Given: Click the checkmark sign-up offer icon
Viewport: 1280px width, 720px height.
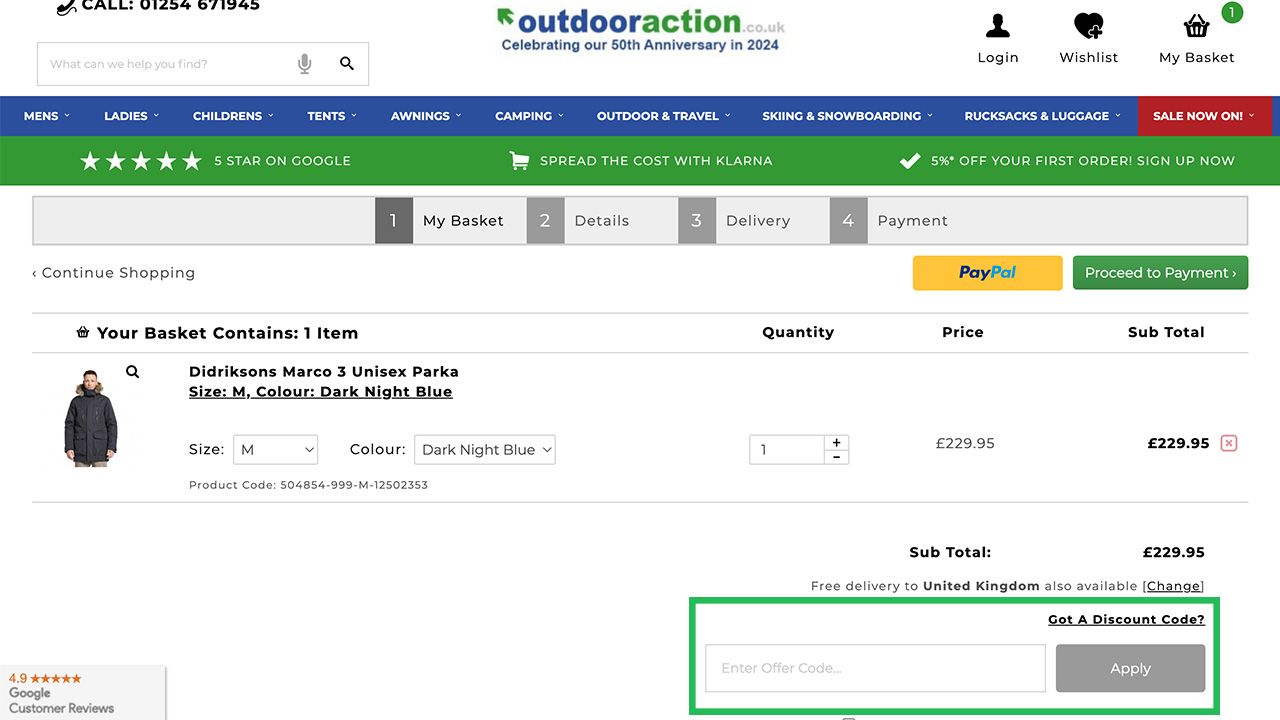Looking at the screenshot, I should (910, 161).
